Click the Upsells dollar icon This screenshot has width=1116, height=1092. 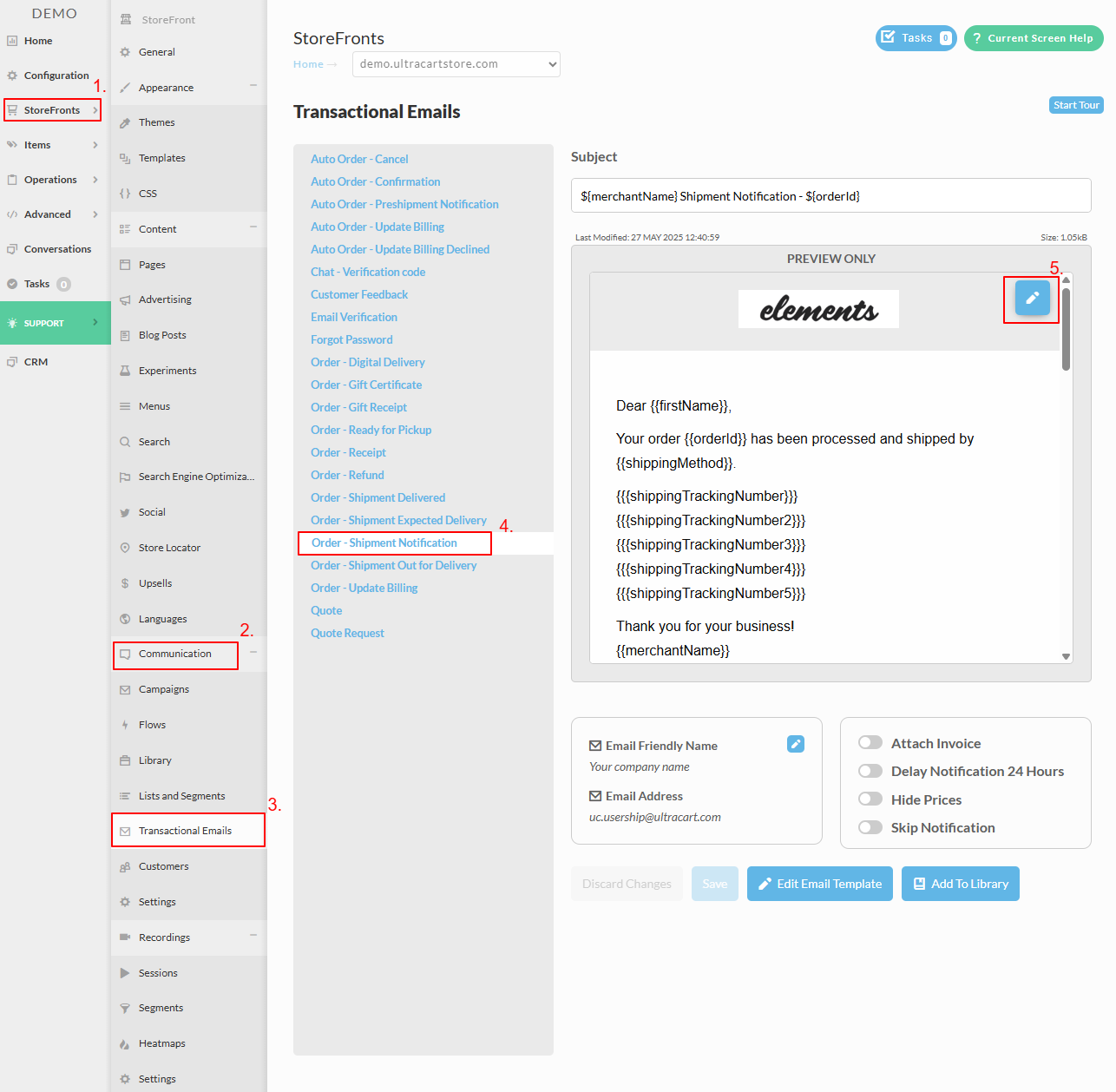pos(125,583)
